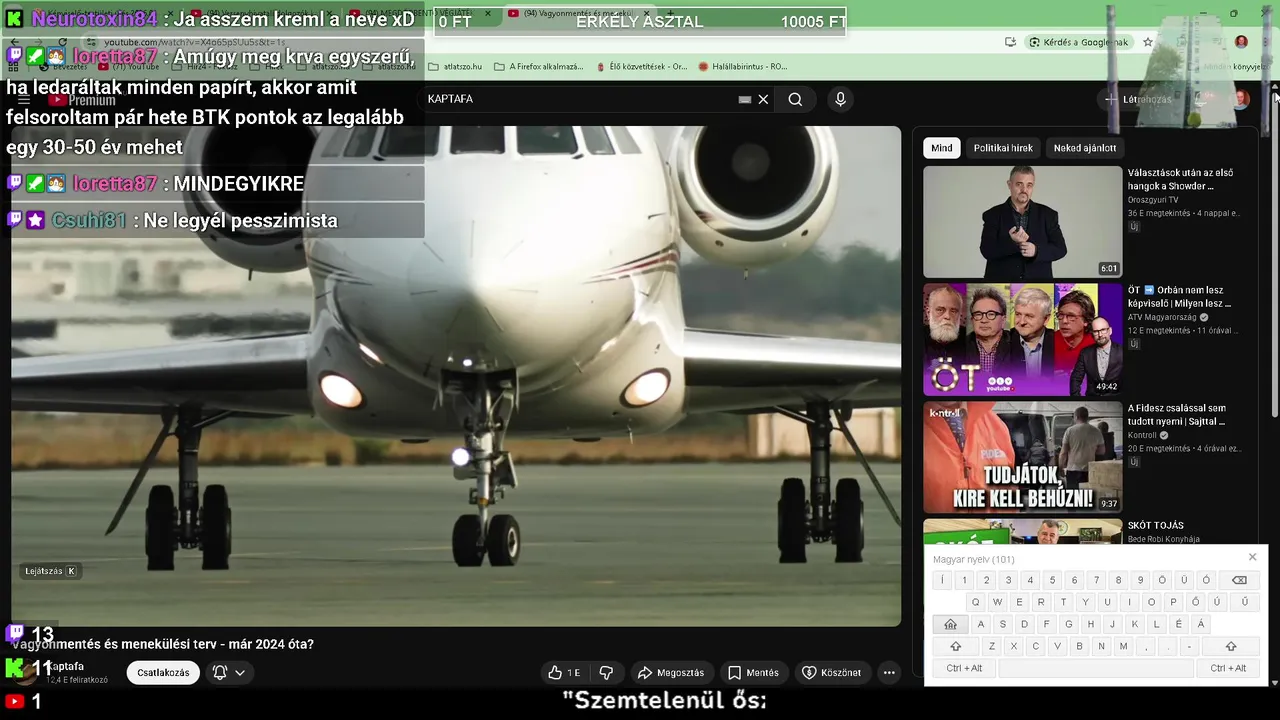
Task: Select the Neked ajánlott filter chip
Action: [x=1085, y=148]
